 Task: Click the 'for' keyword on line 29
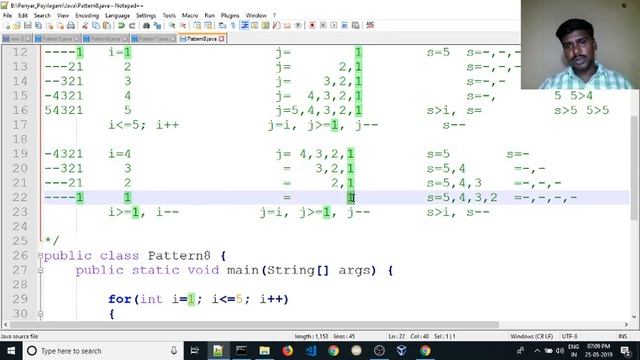(x=120, y=299)
